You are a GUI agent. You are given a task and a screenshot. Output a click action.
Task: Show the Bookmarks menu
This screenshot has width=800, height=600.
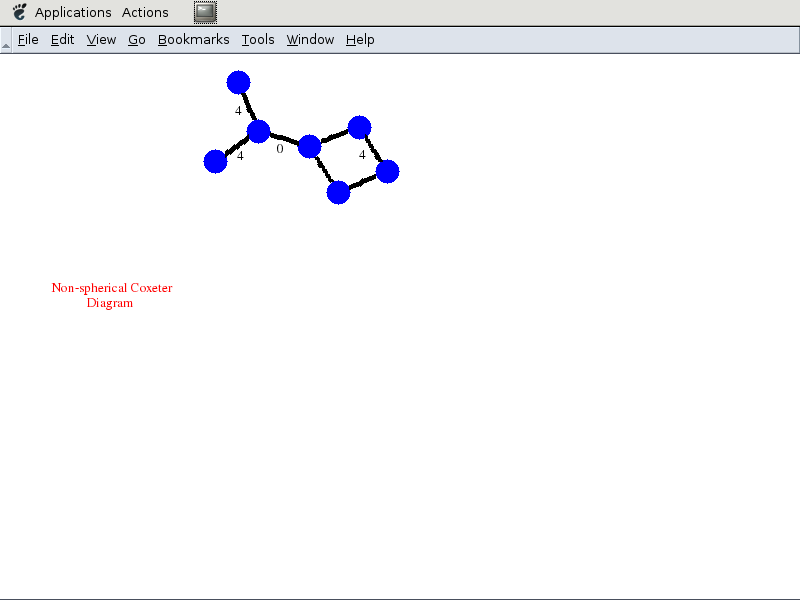point(193,40)
